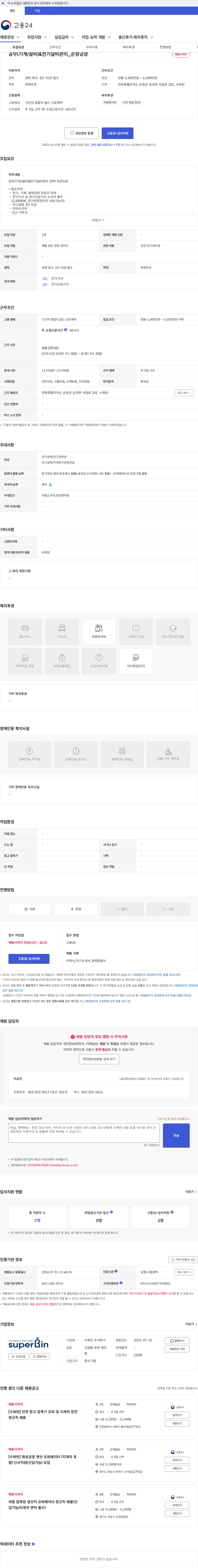
Task: Click info icon next to 취업알선기관 알선
Action: (x=111, y=1212)
